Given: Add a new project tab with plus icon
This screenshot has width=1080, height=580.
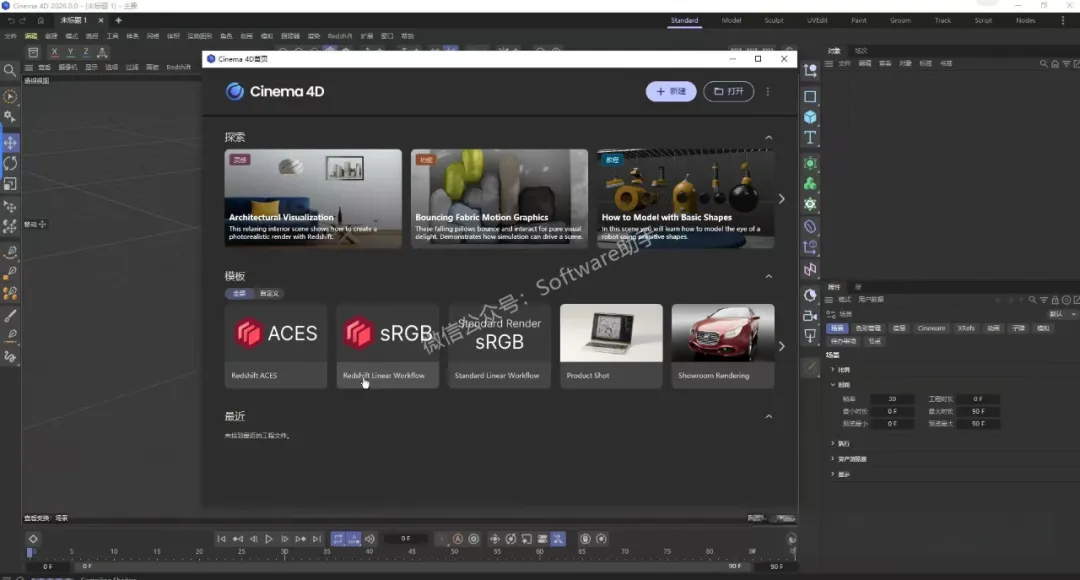Looking at the screenshot, I should click(x=118, y=21).
